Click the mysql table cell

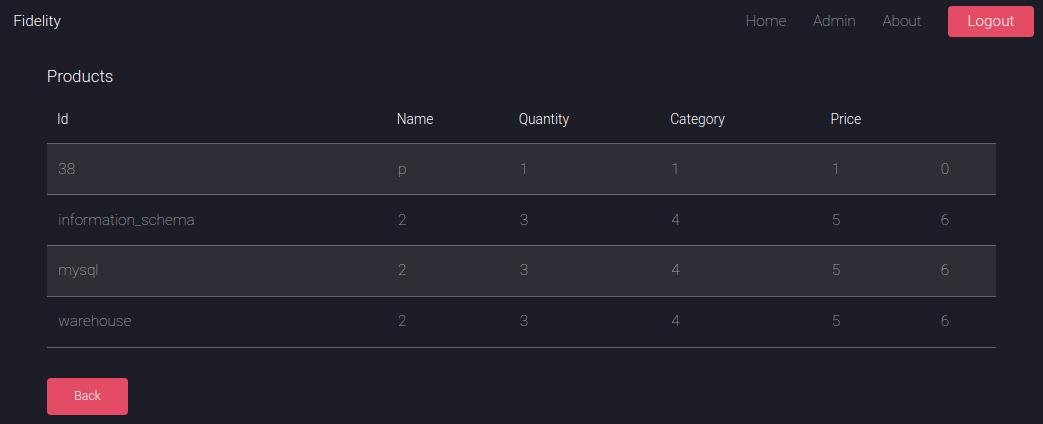pyautogui.click(x=78, y=270)
